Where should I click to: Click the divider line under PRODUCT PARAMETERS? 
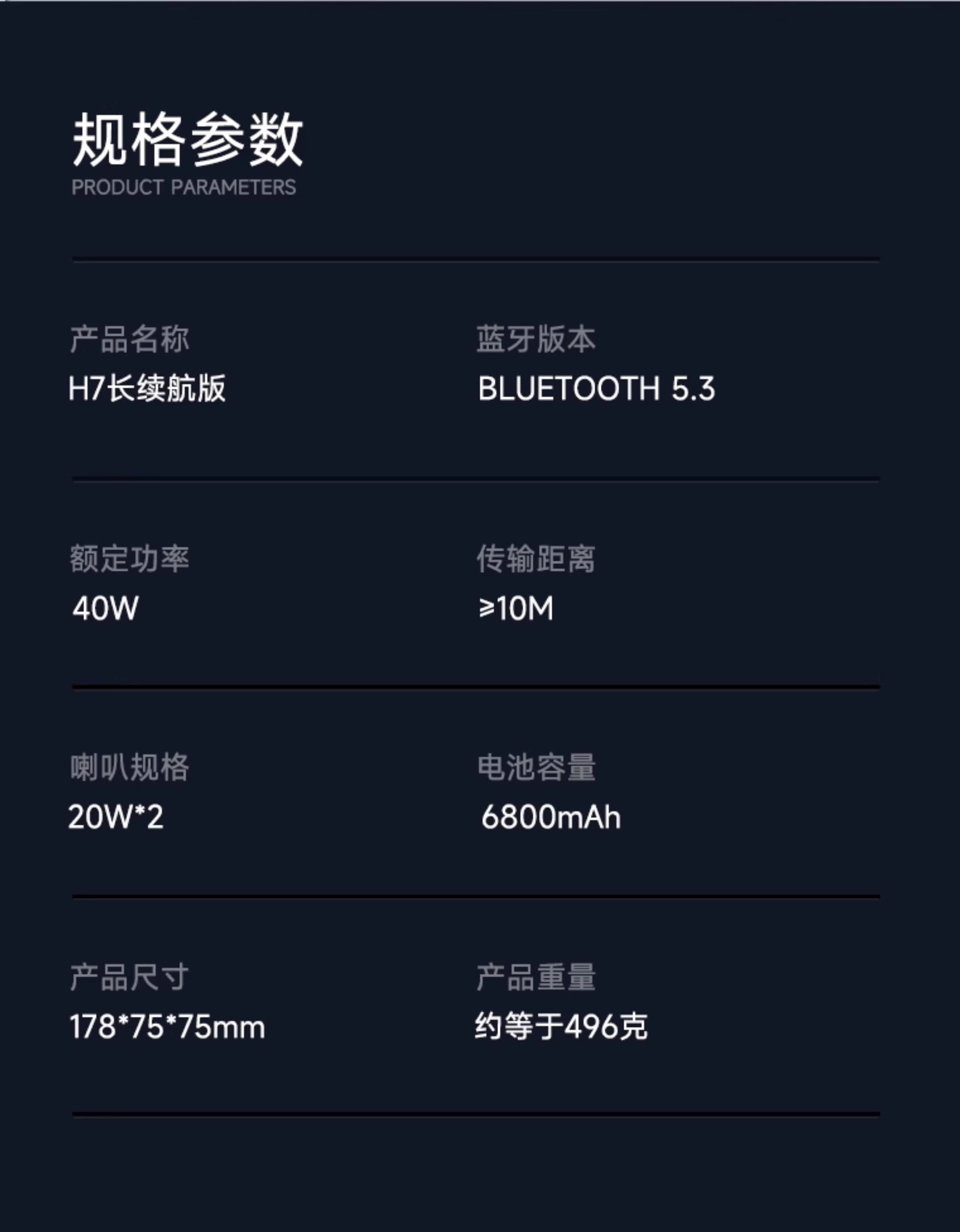pyautogui.click(x=476, y=260)
